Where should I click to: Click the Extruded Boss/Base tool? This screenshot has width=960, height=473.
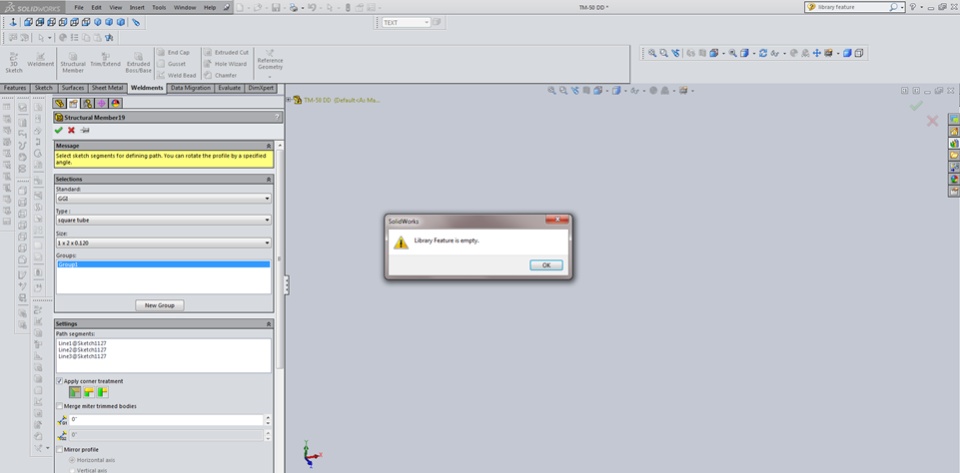(x=138, y=62)
